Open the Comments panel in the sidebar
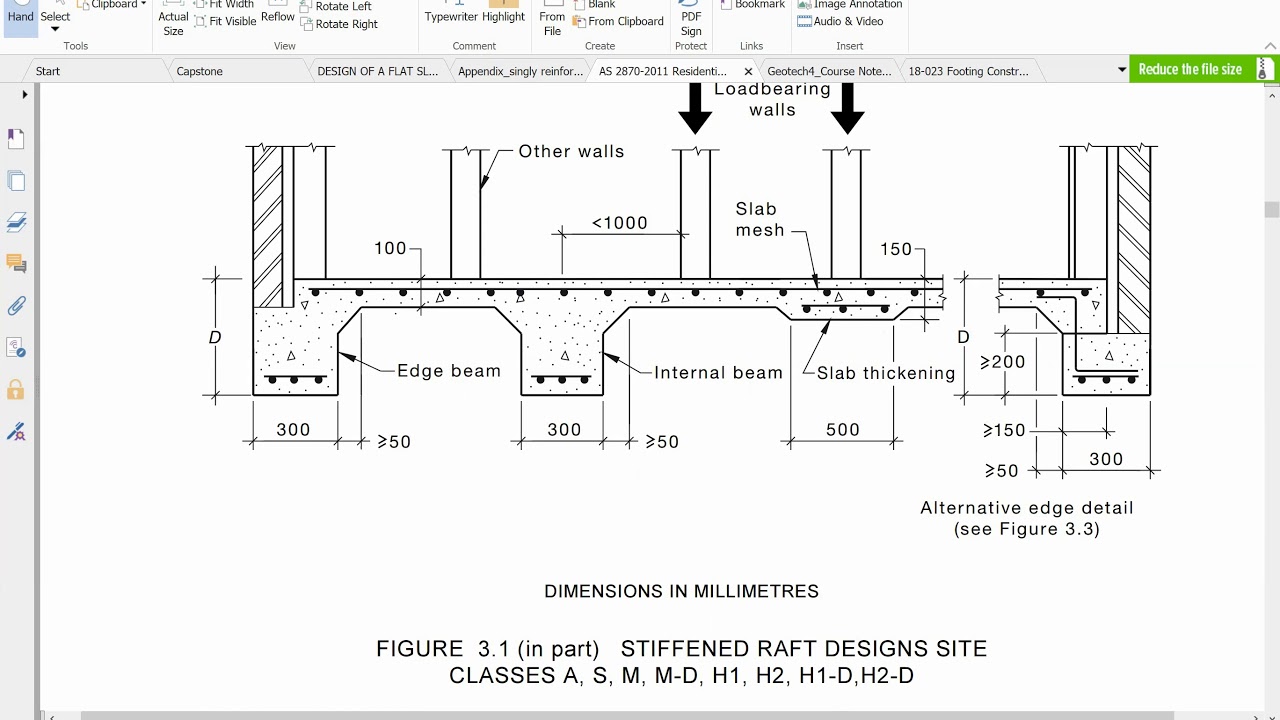1280x720 pixels. tap(16, 264)
